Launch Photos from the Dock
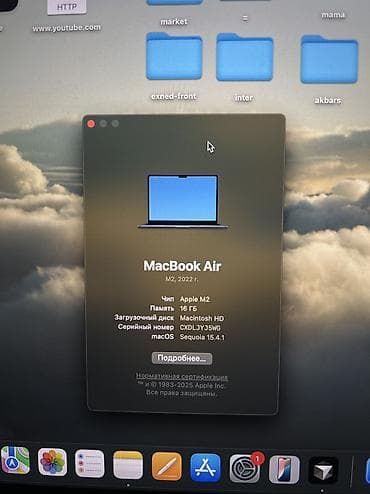370x494 pixels. (52, 462)
